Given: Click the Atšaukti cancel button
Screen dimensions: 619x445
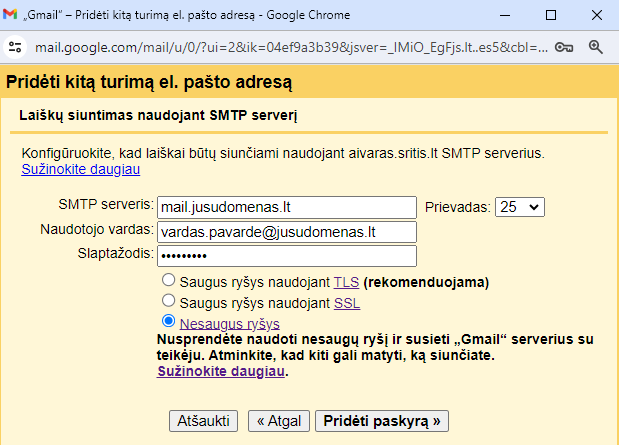Looking at the screenshot, I should tap(203, 421).
